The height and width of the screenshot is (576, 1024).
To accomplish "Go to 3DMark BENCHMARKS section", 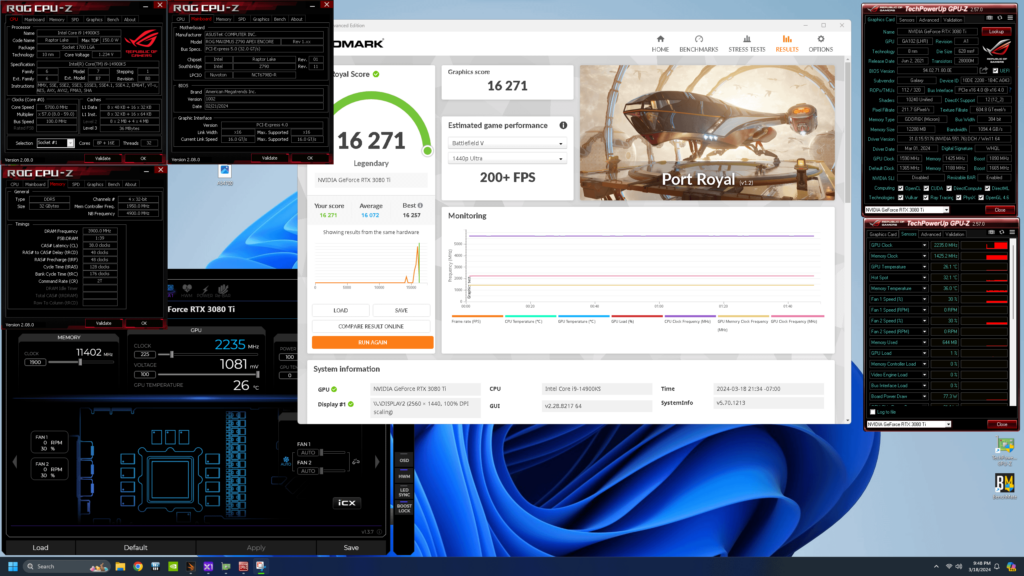I will pos(698,44).
